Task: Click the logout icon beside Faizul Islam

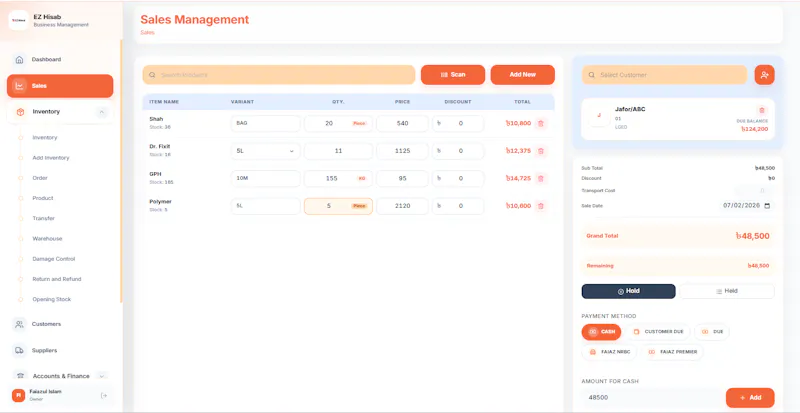Action: tap(104, 395)
